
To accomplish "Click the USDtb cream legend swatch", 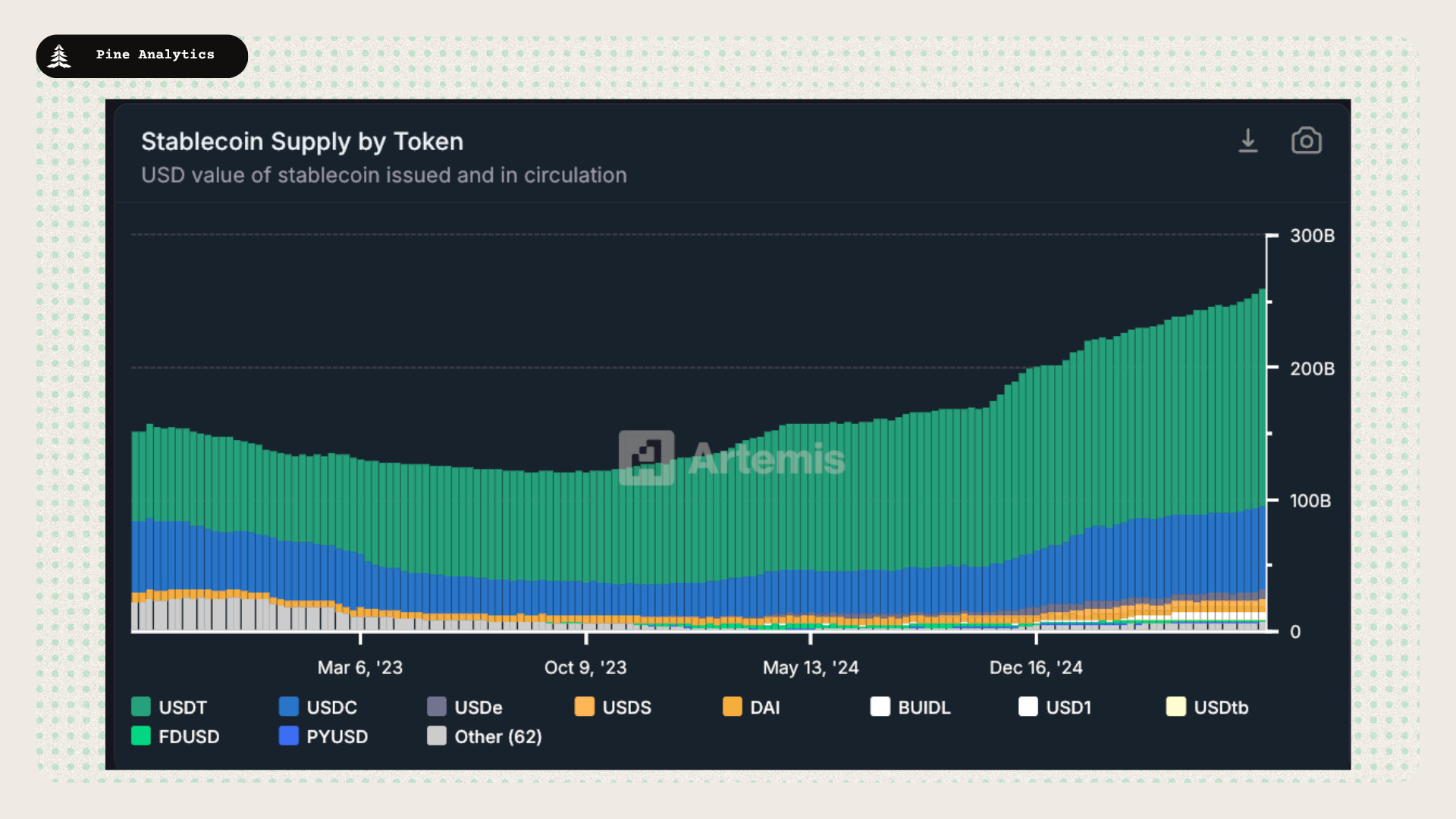I will 1175,707.
